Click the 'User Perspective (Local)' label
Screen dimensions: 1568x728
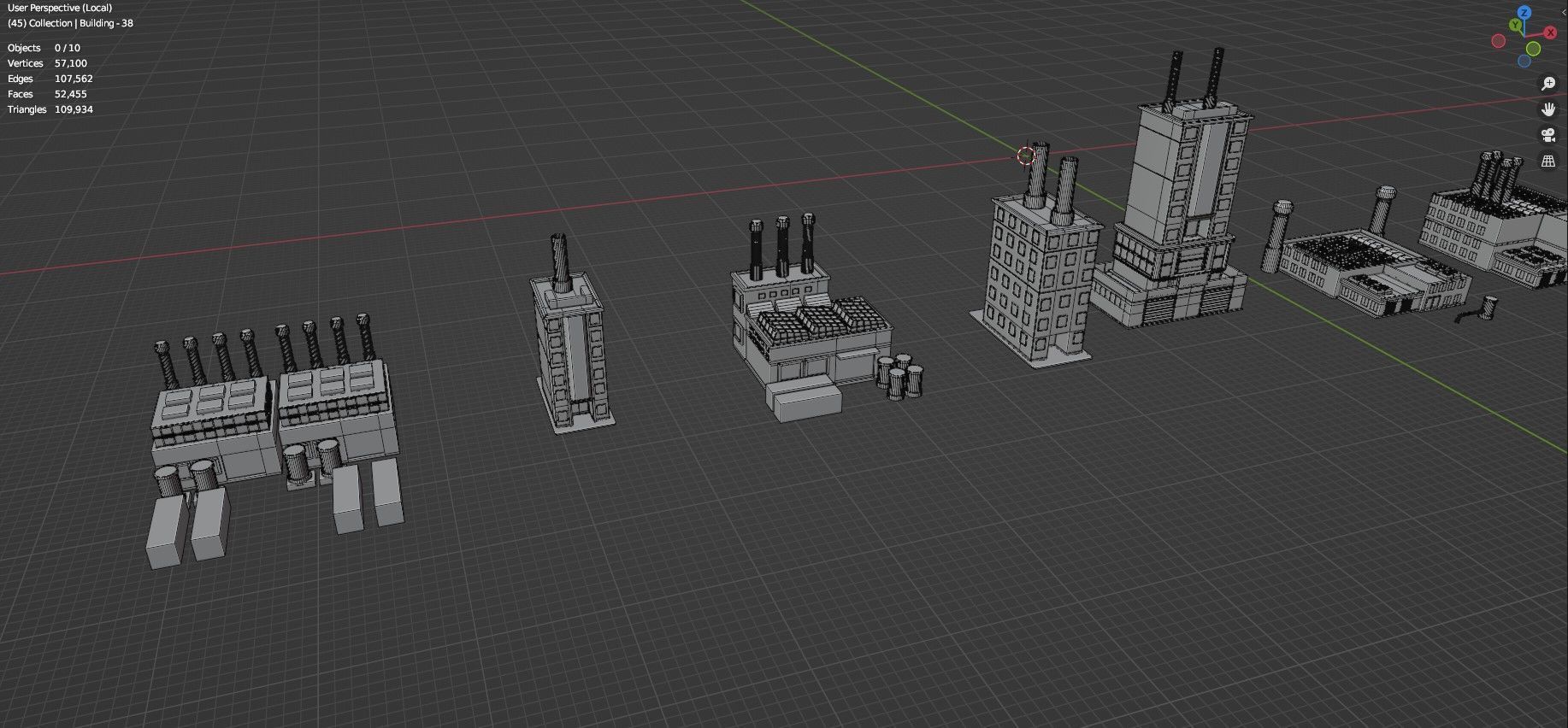[x=60, y=8]
